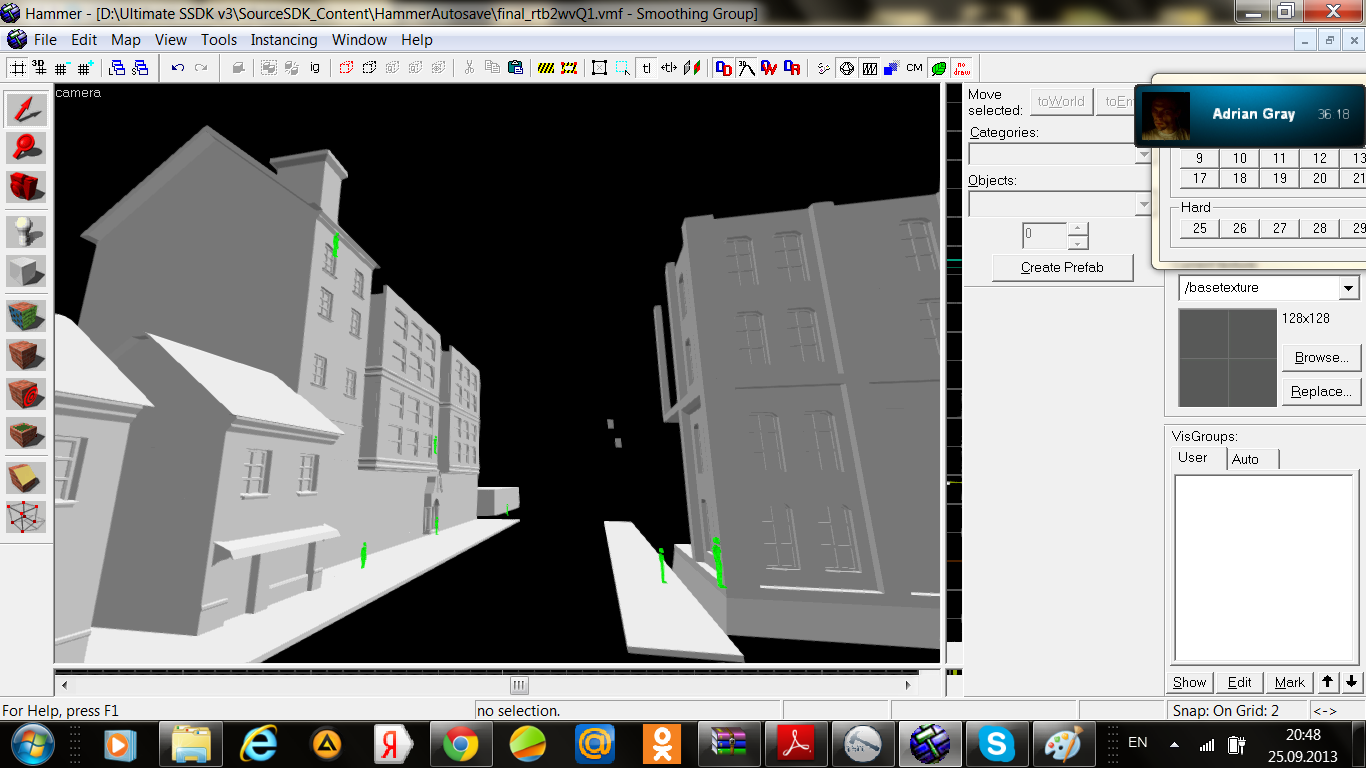Click the Create Prefab button
1366x768 pixels.
1062,267
